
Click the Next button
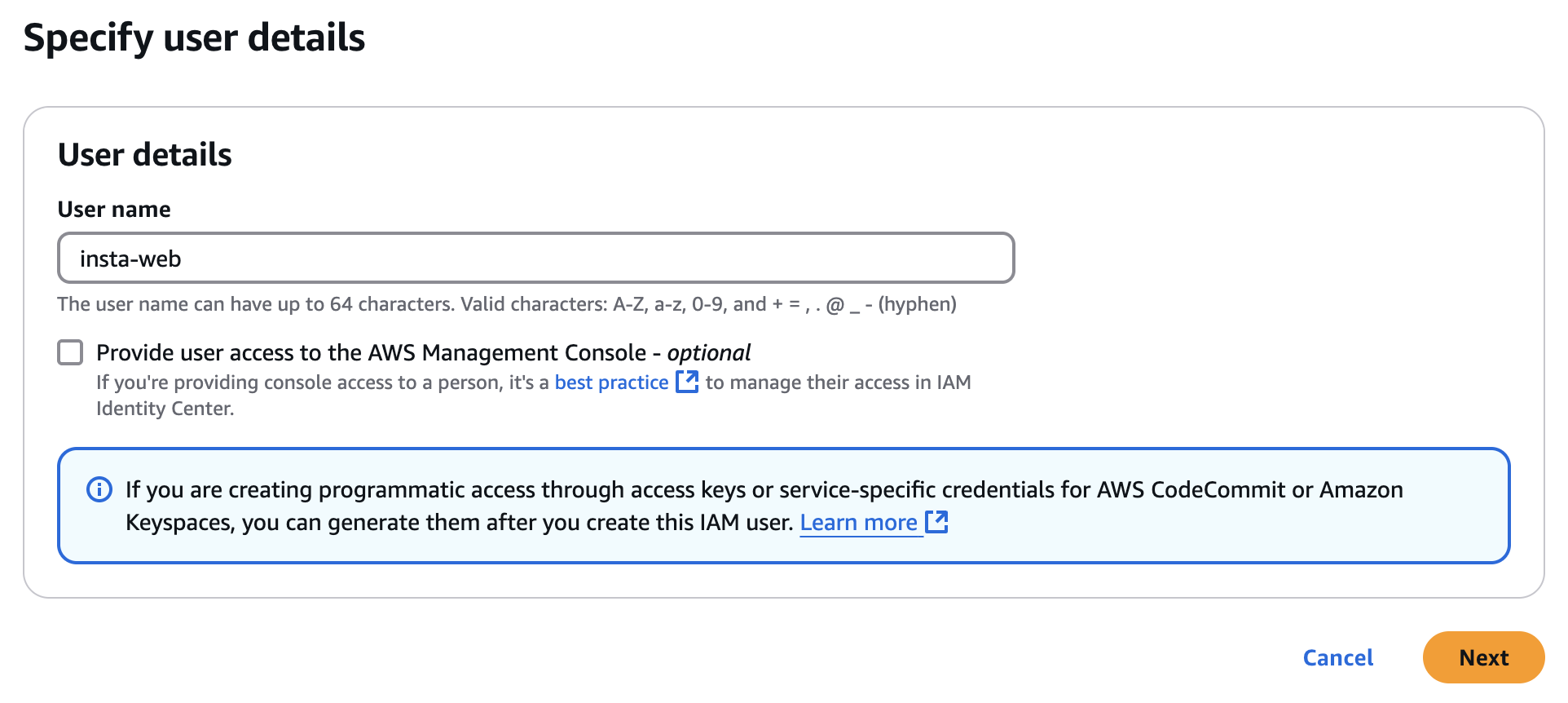[1483, 657]
